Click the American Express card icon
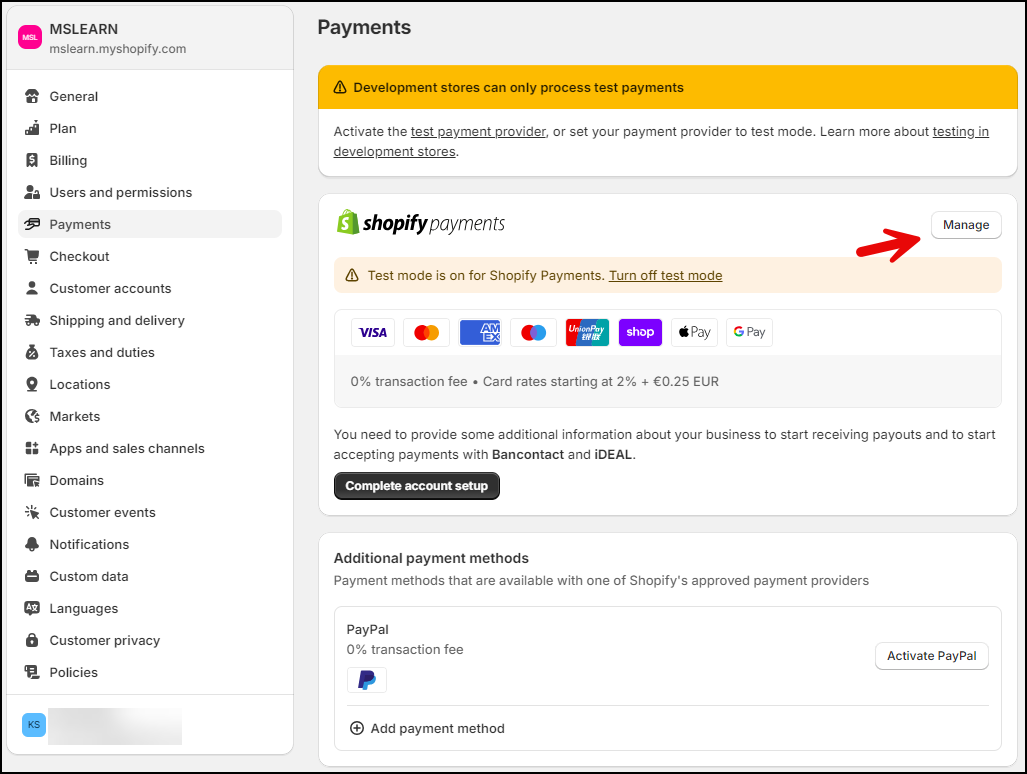Image resolution: width=1027 pixels, height=774 pixels. (480, 333)
